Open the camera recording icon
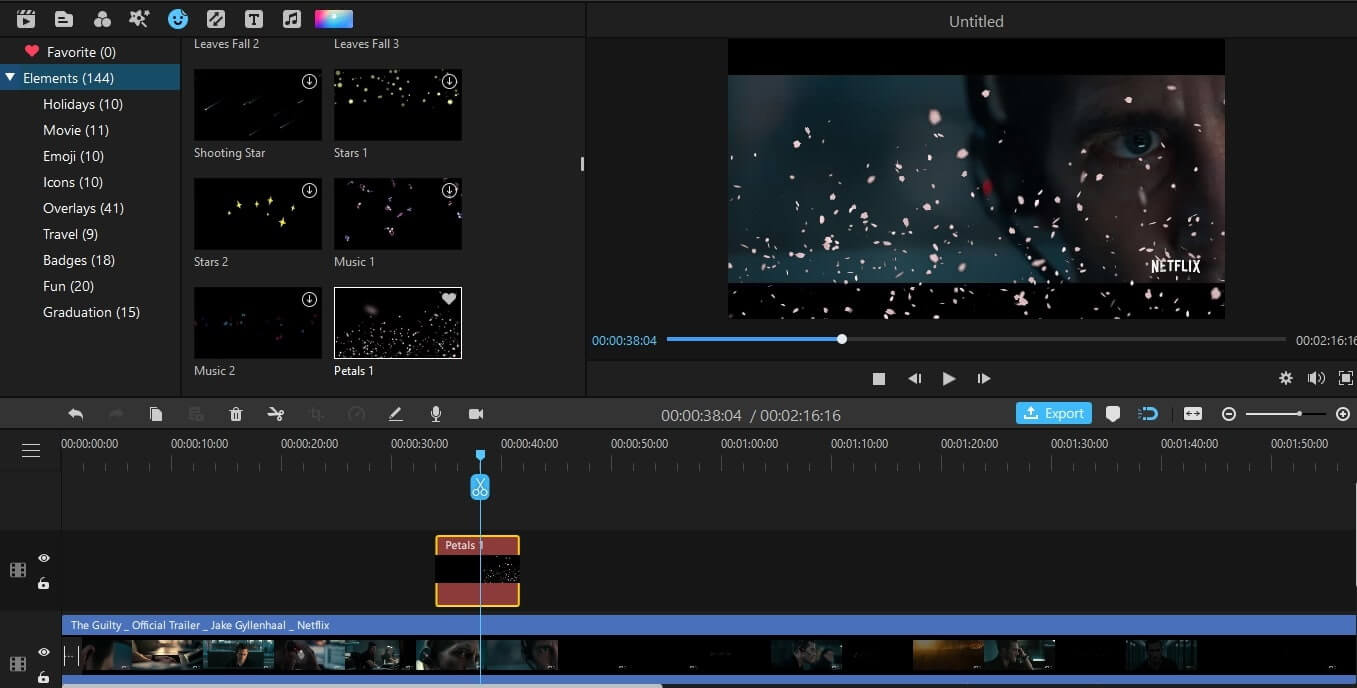This screenshot has height=688, width=1357. (x=476, y=414)
